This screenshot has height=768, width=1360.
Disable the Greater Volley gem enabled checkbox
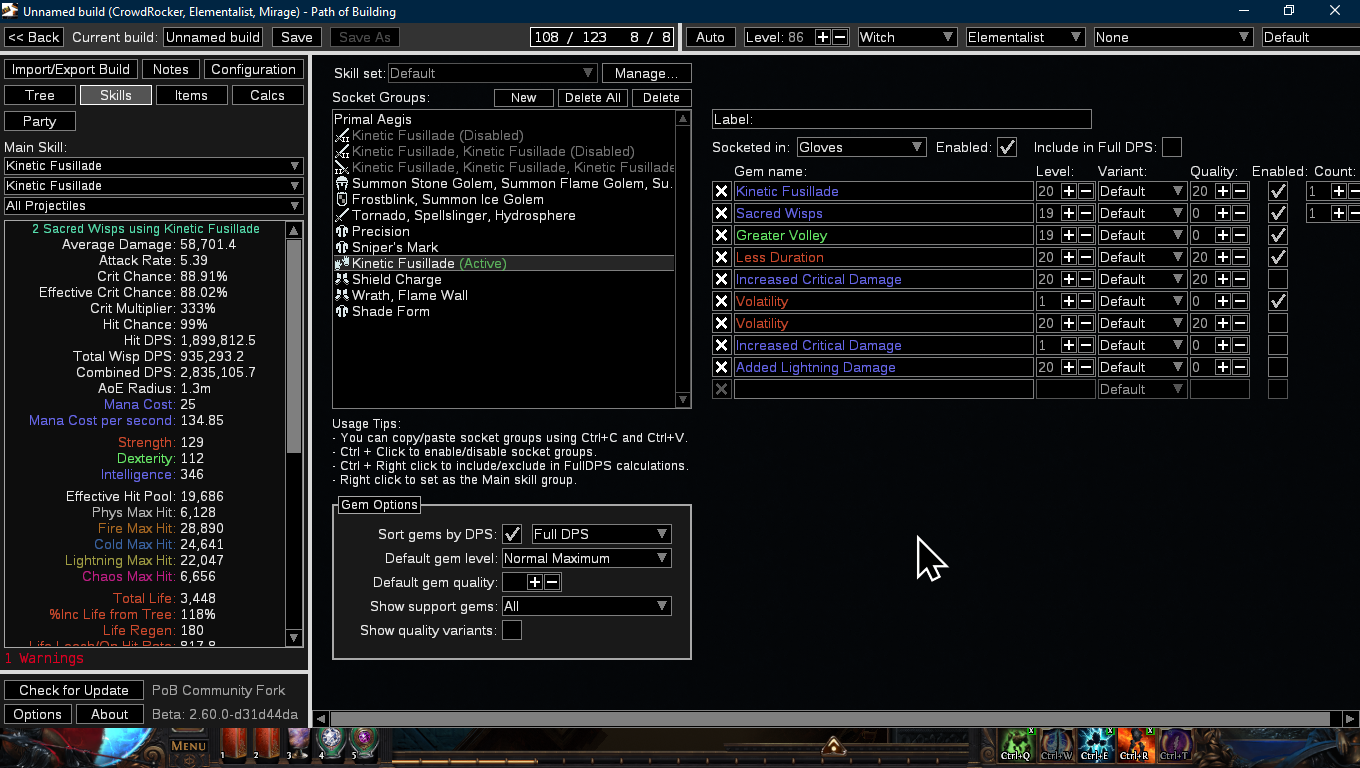coord(1278,235)
